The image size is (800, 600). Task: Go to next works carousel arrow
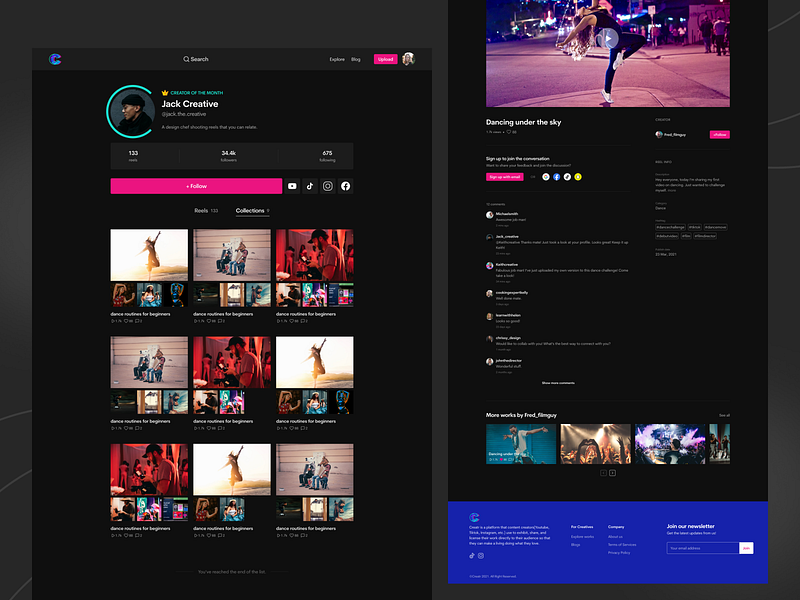point(613,473)
